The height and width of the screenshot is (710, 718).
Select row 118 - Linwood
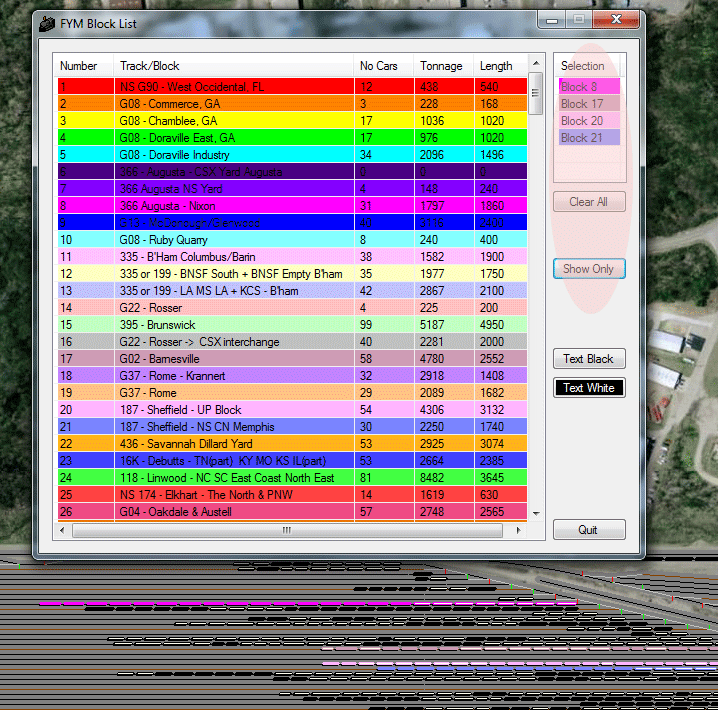pyautogui.click(x=292, y=477)
